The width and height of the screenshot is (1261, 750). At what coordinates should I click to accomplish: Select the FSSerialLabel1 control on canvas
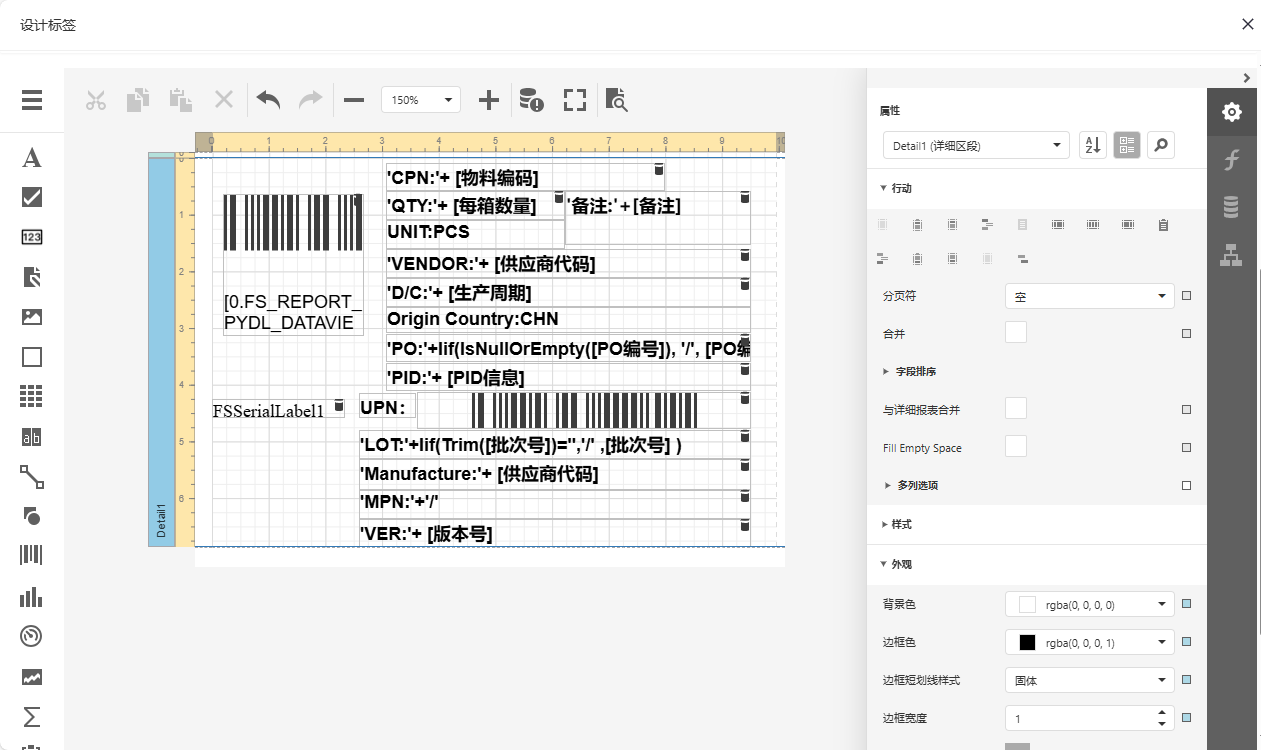278,410
